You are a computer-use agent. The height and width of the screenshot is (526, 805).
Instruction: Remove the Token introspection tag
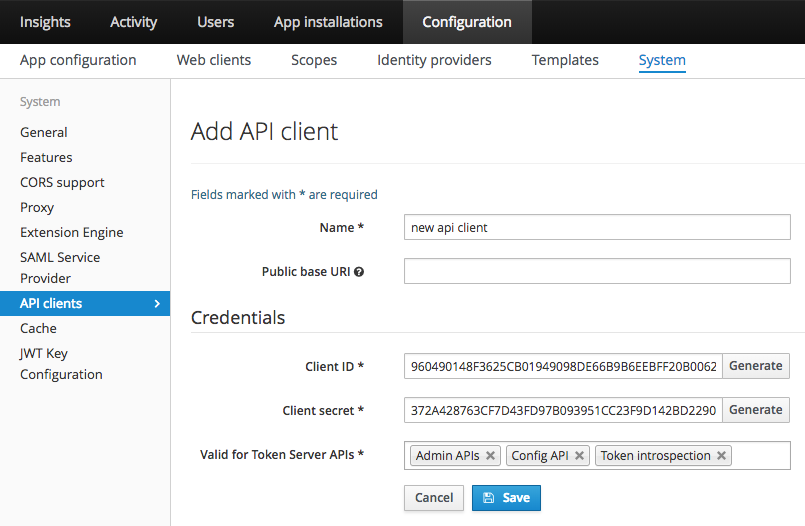point(721,456)
